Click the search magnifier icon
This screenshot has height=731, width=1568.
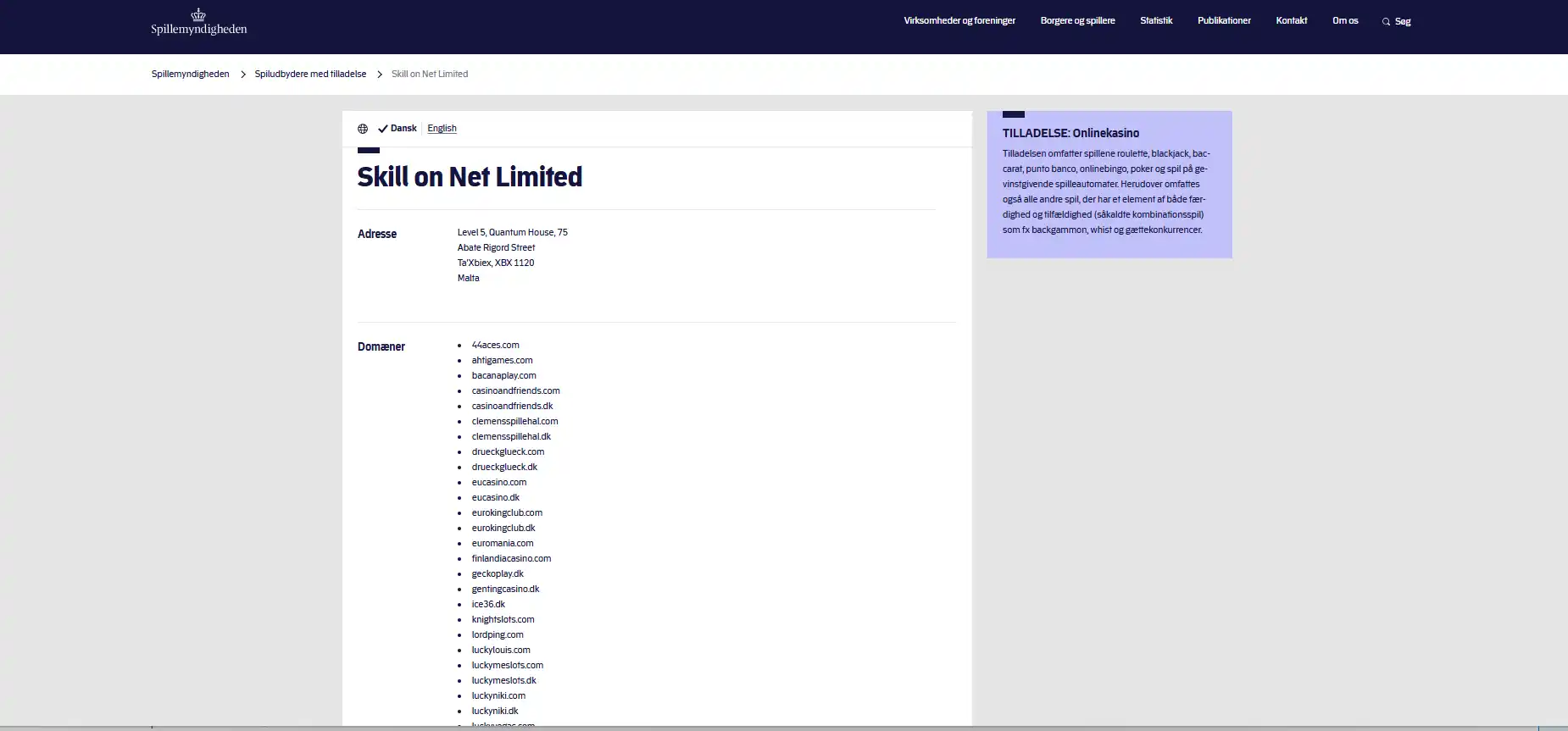point(1386,22)
